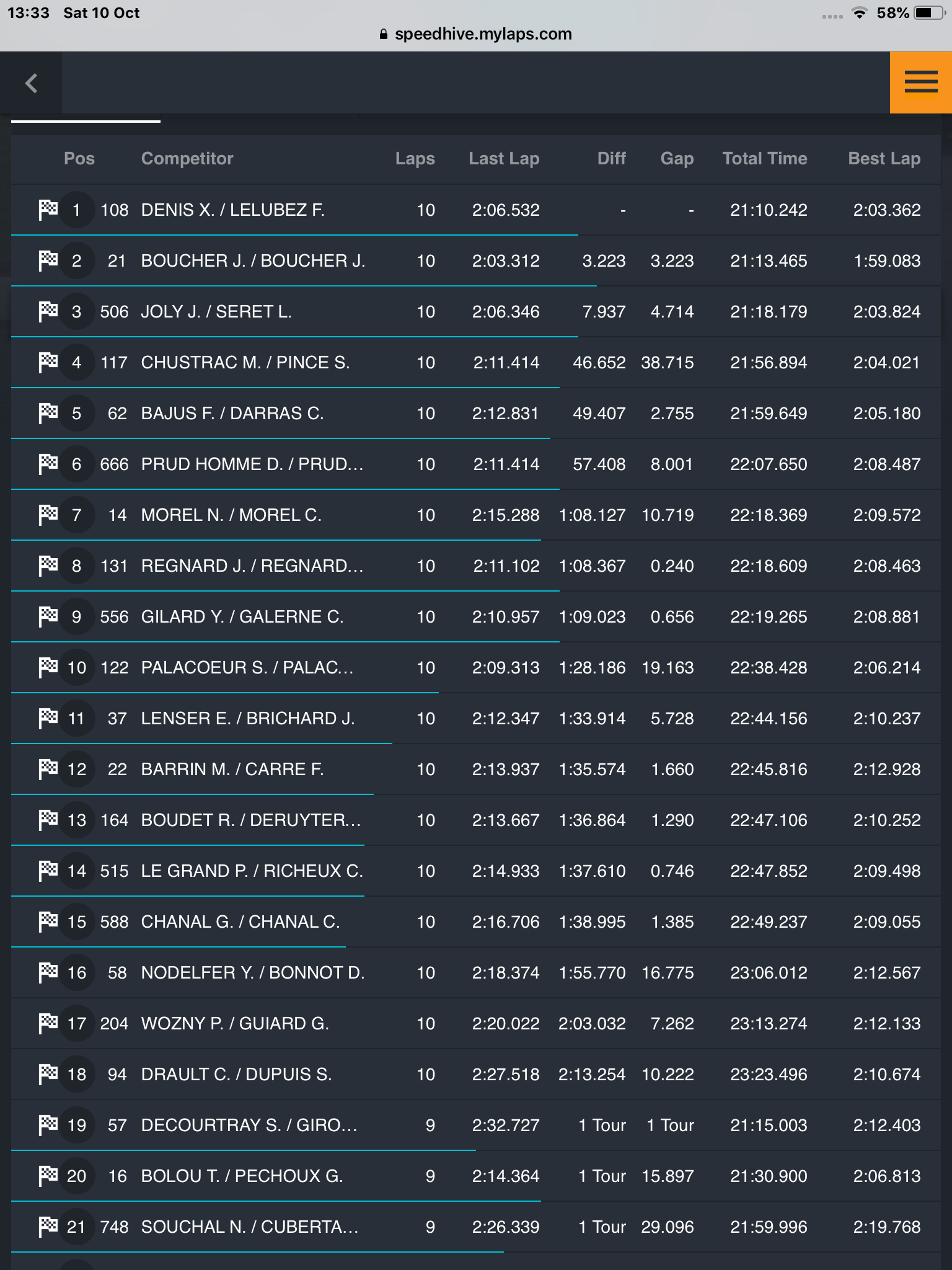
Task: Tap the speedhive.mylaps.com address bar
Action: click(476, 34)
